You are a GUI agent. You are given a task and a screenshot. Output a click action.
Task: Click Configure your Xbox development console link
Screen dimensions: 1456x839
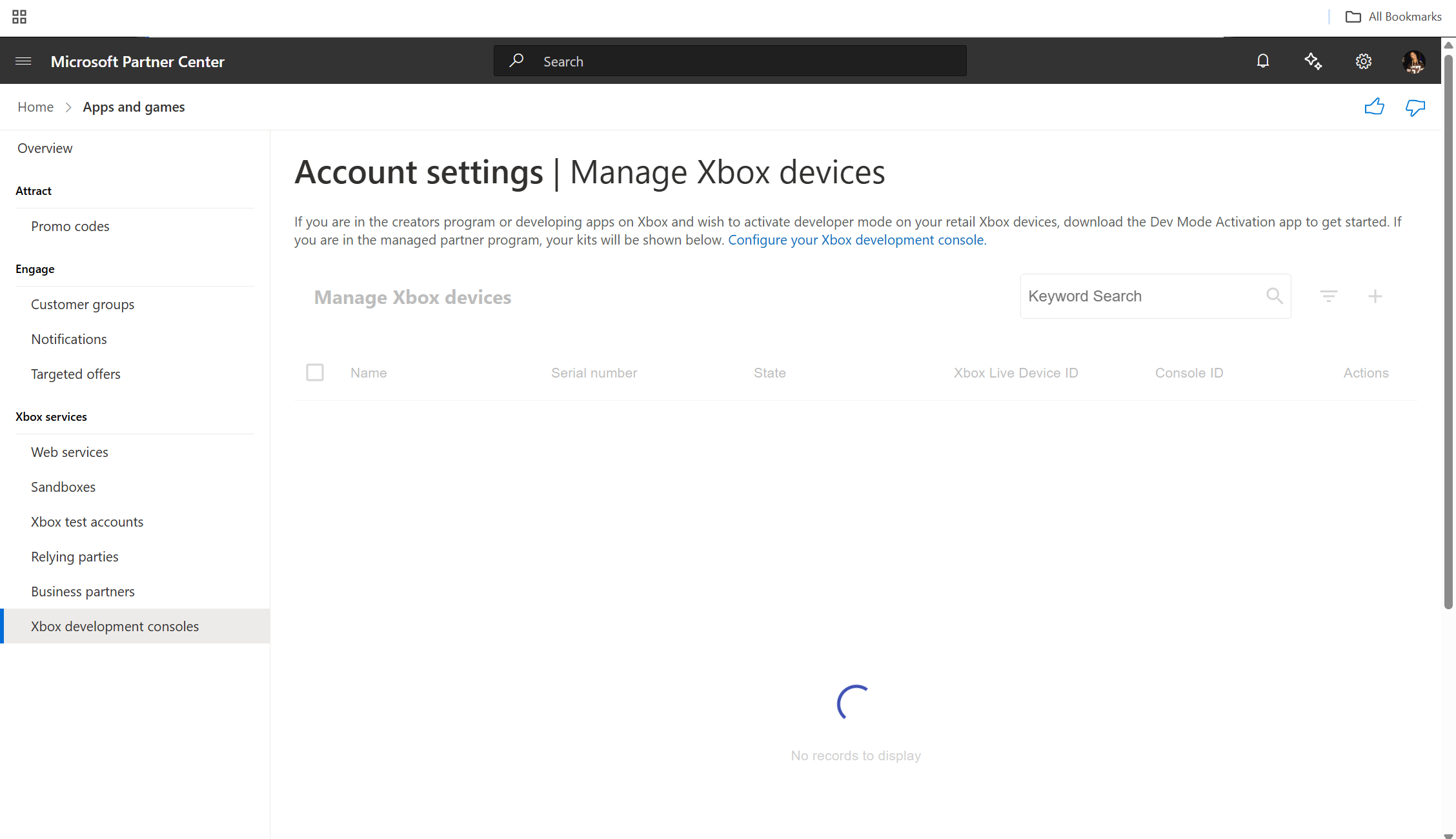[856, 239]
